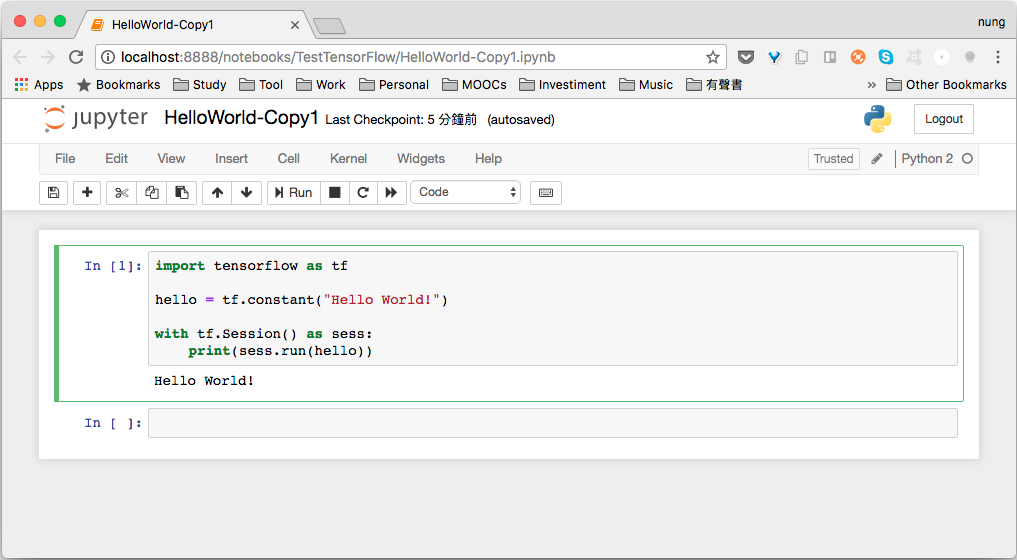Image resolution: width=1017 pixels, height=560 pixels.
Task: Move selected cell down arrow
Action: click(x=246, y=193)
